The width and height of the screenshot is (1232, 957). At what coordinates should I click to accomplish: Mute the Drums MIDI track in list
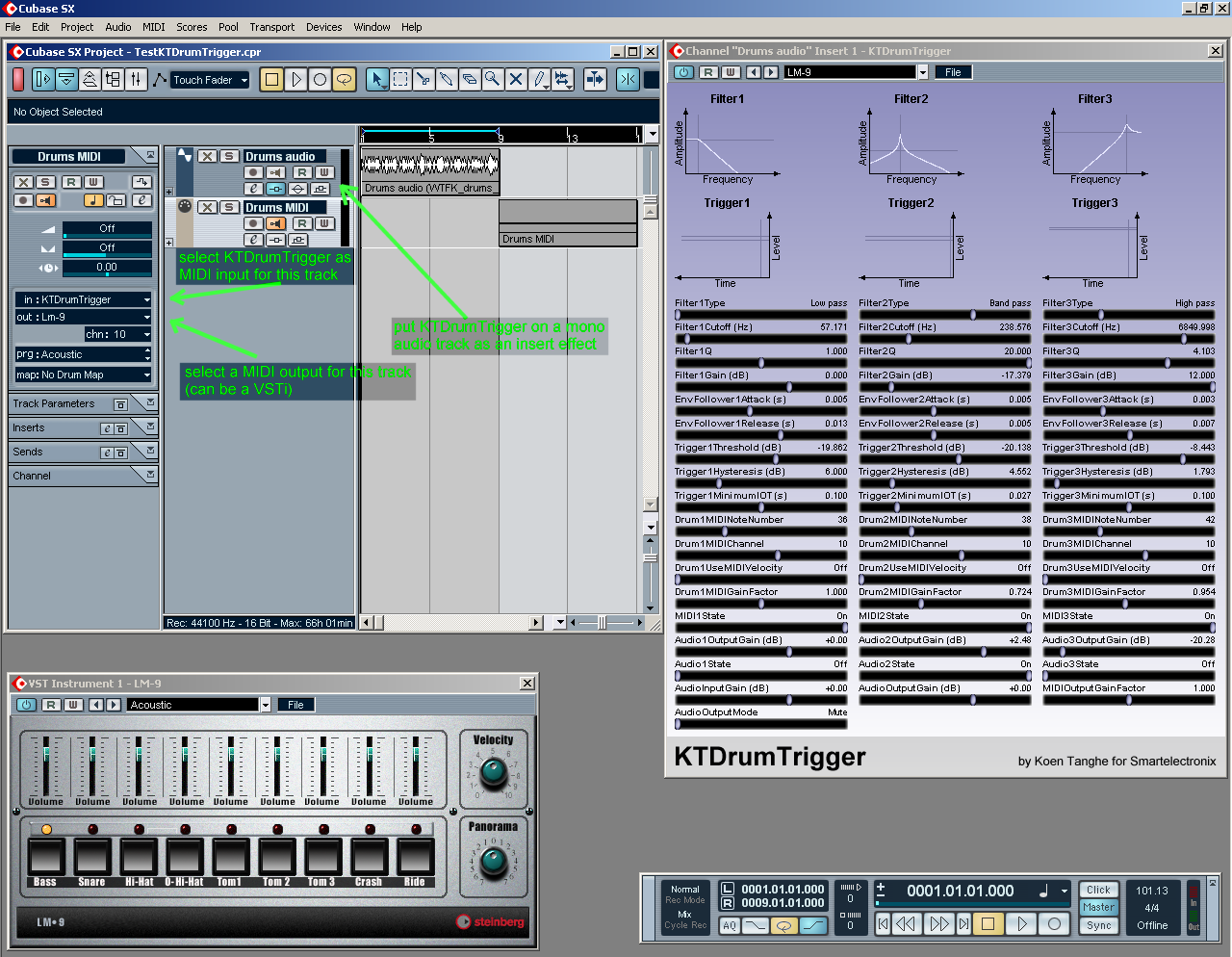click(207, 207)
